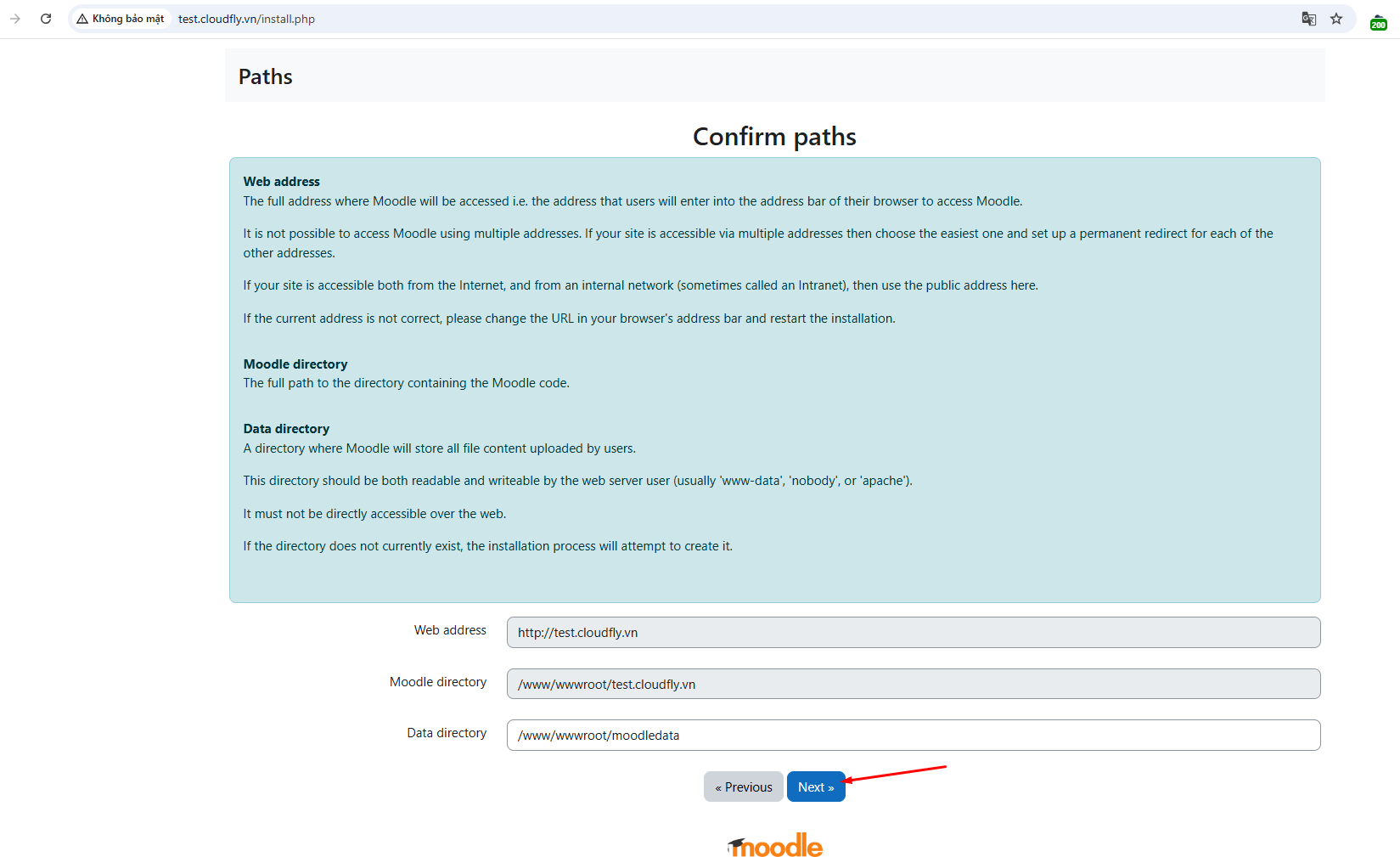
Task: Click the Moodle logo at page bottom
Action: pyautogui.click(x=774, y=846)
